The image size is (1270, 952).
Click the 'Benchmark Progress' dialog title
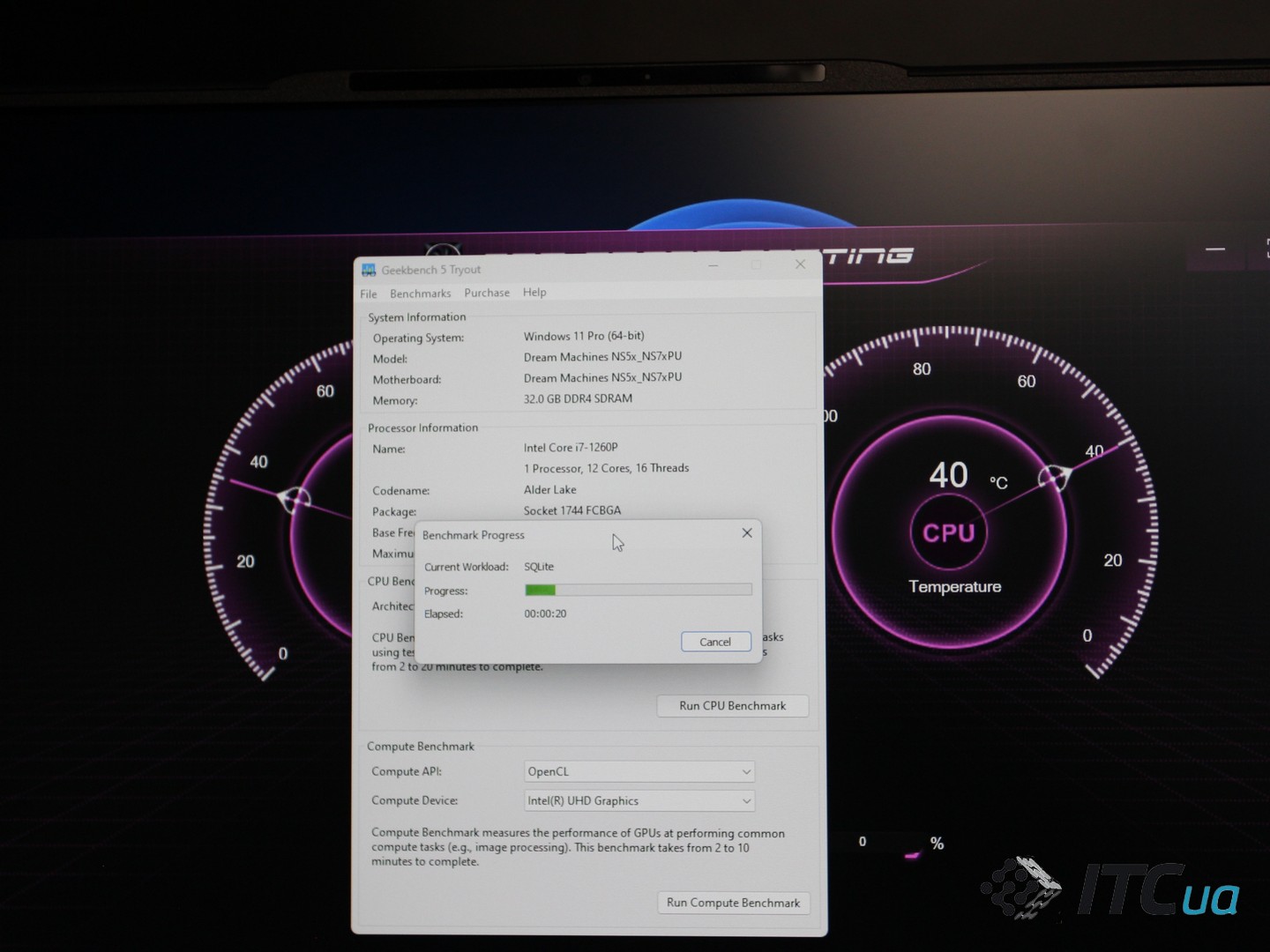[474, 535]
